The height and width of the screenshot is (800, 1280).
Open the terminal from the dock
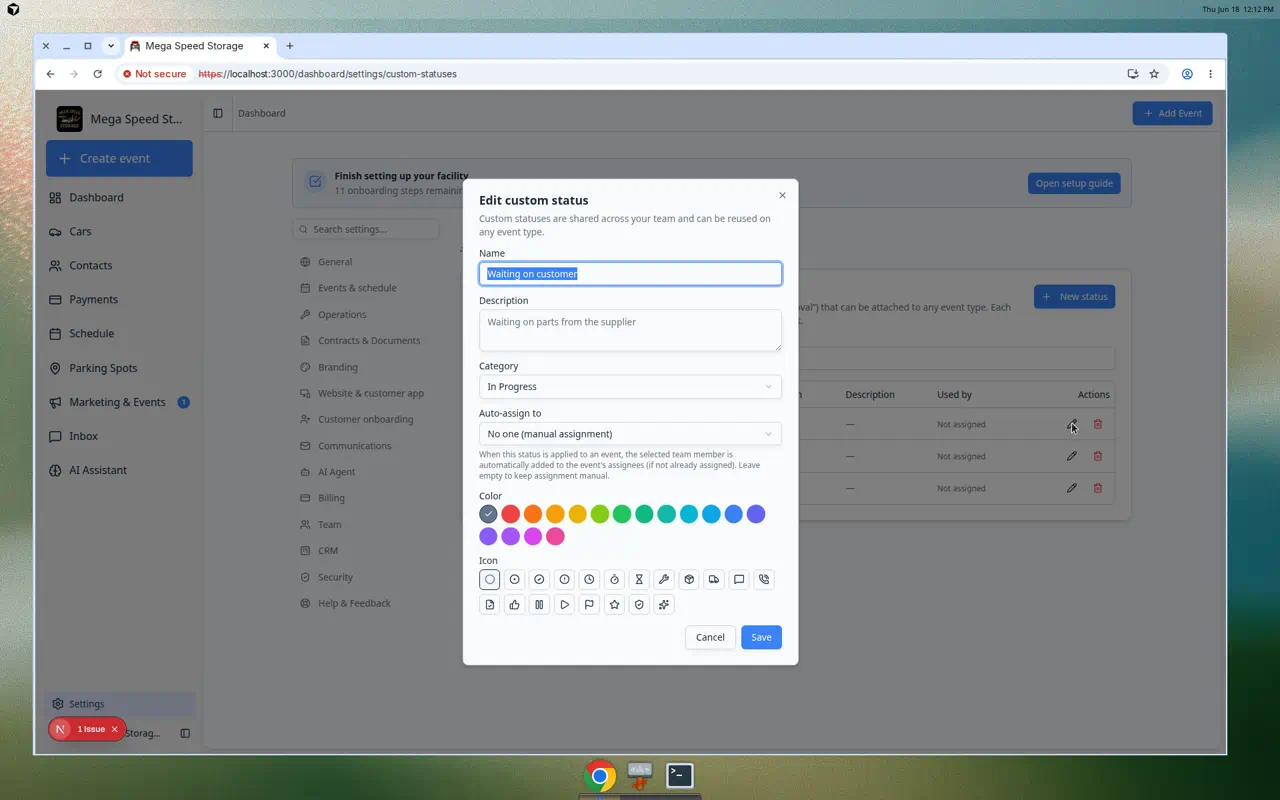coord(680,775)
